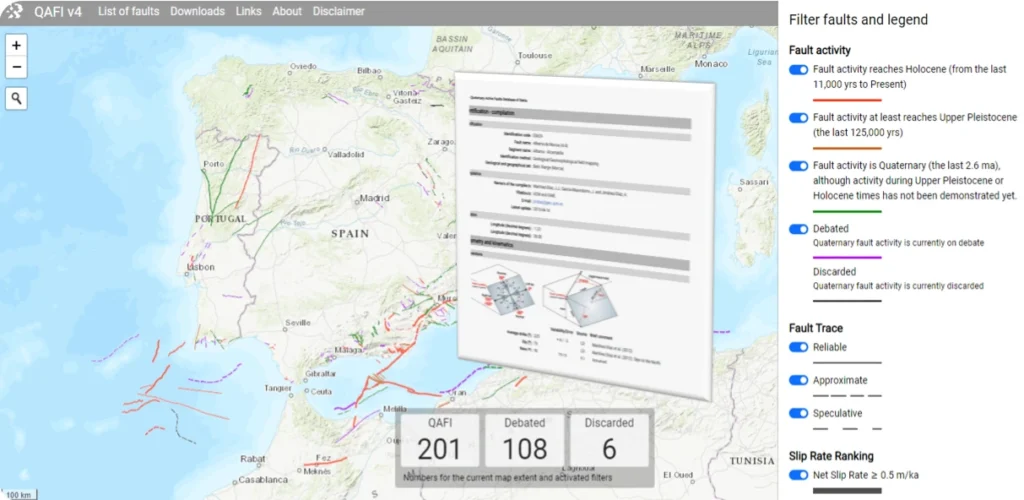The width and height of the screenshot is (1024, 500).
Task: Zoom in on the map with plus button
Action: [x=17, y=46]
